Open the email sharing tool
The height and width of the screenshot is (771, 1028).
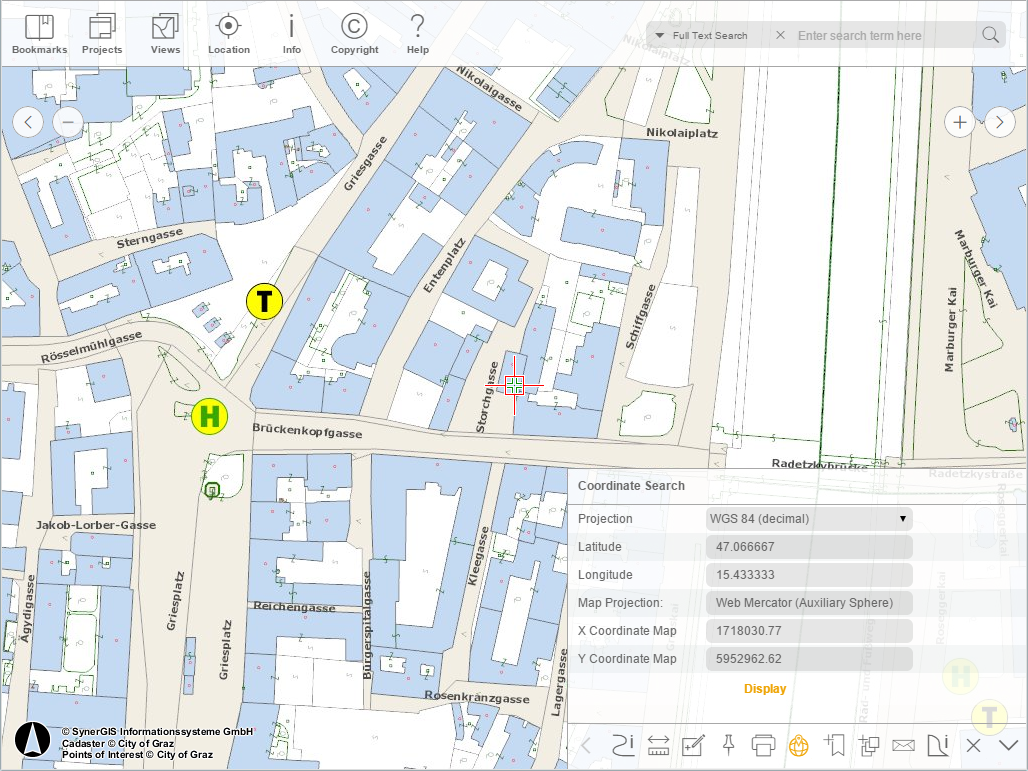(x=903, y=745)
